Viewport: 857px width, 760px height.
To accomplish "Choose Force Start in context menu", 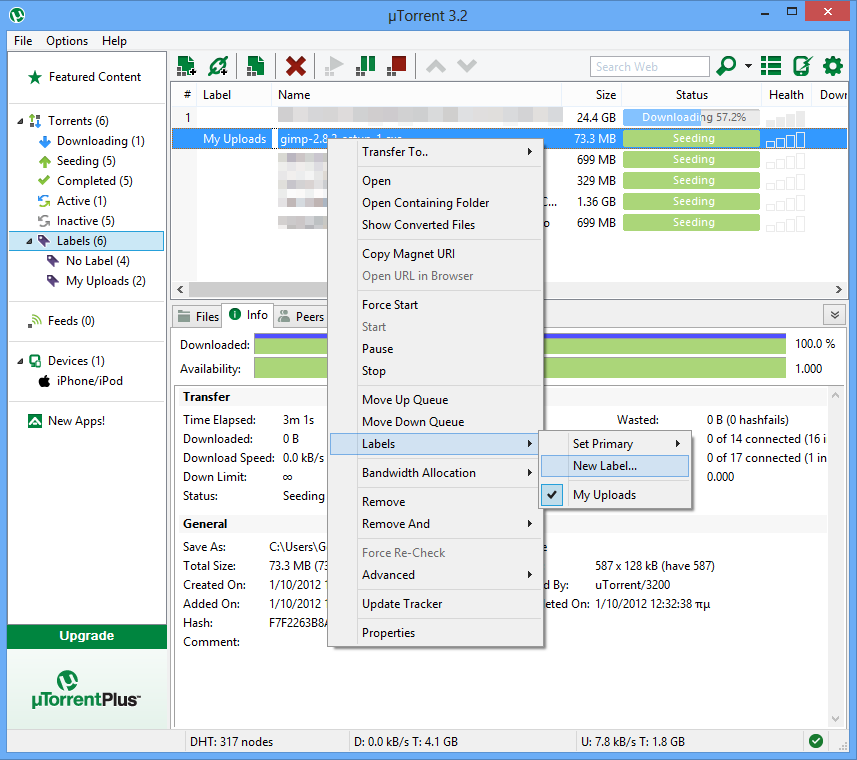I will [x=436, y=305].
